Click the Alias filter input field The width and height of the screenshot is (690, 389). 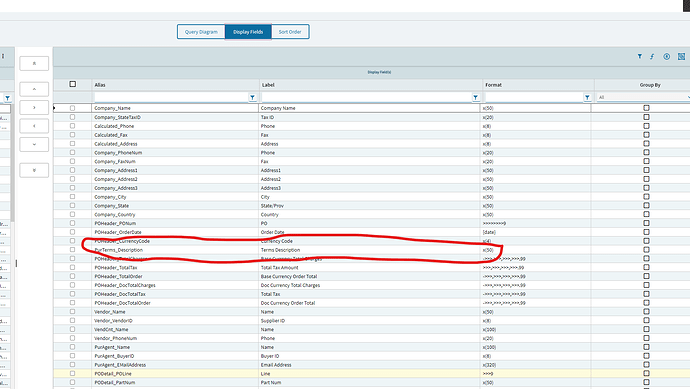[x=172, y=97]
